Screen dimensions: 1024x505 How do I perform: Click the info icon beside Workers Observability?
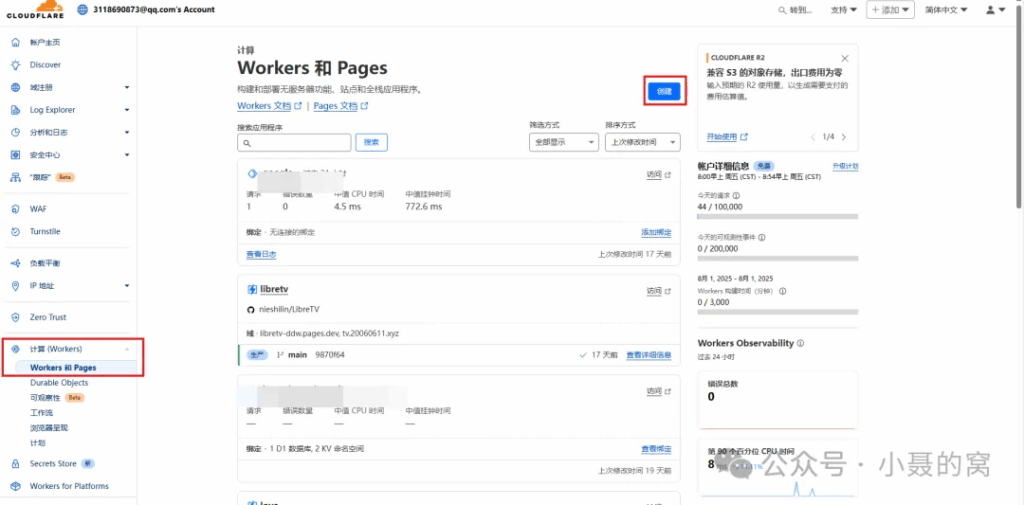801,343
